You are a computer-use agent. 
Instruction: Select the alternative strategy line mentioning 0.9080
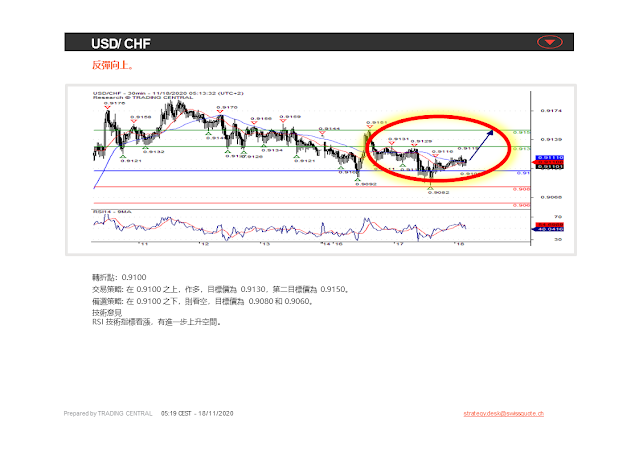(203, 301)
